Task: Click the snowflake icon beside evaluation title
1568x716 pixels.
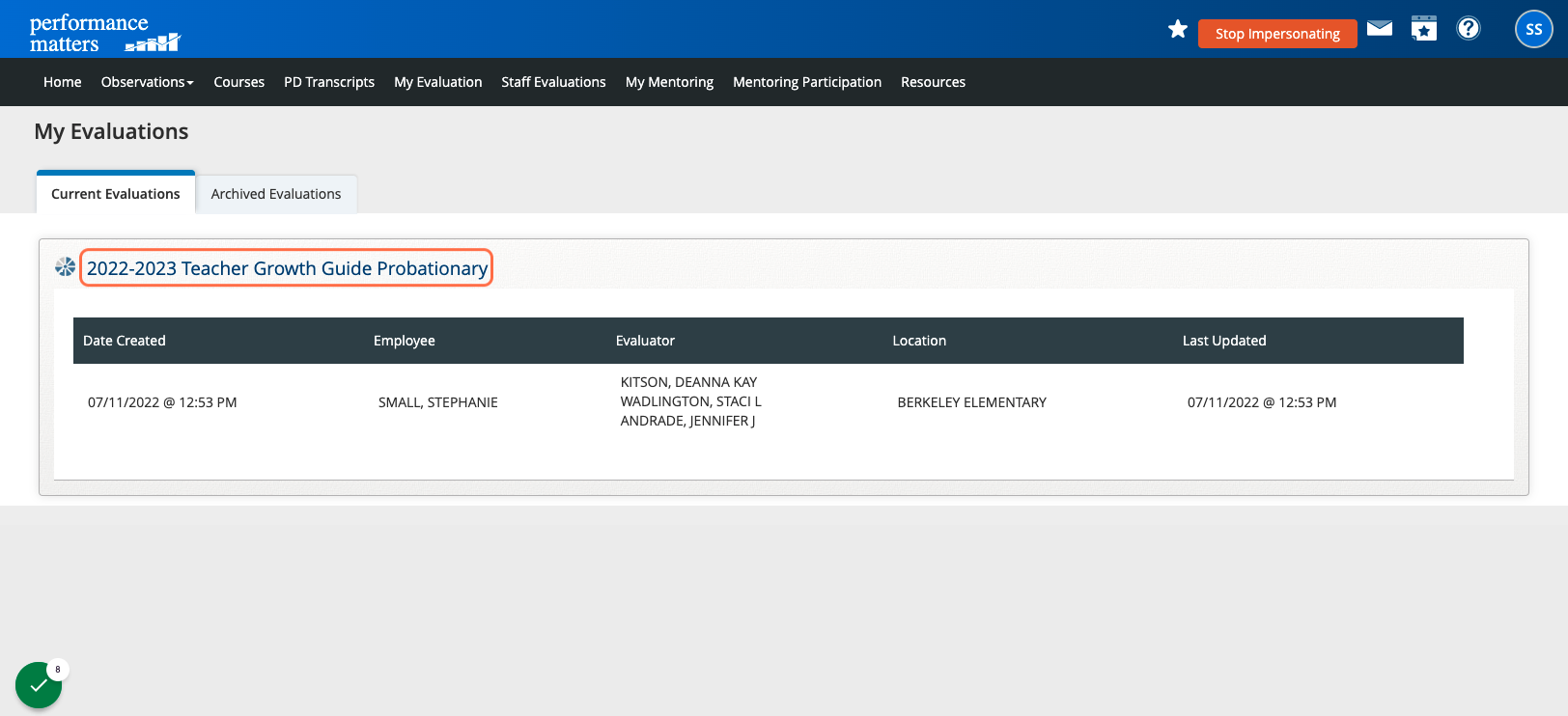Action: click(65, 266)
